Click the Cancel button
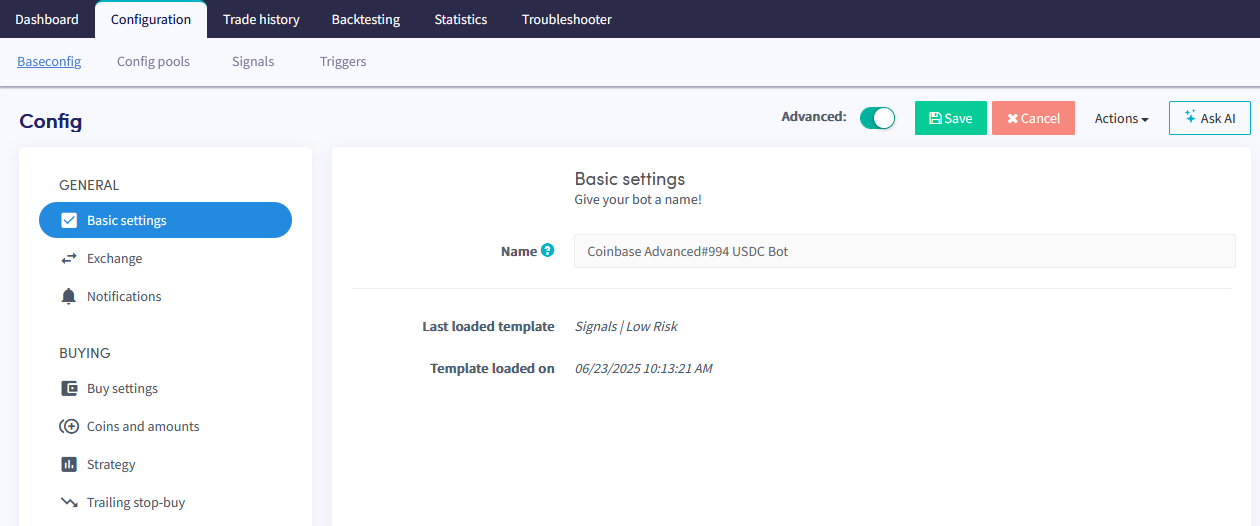The image size is (1260, 526). click(x=1033, y=118)
